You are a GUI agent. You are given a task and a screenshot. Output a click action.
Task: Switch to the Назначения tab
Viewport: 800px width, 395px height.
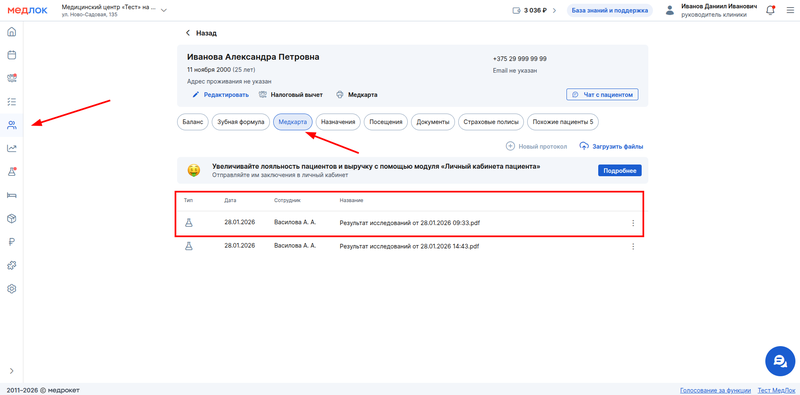pyautogui.click(x=338, y=122)
